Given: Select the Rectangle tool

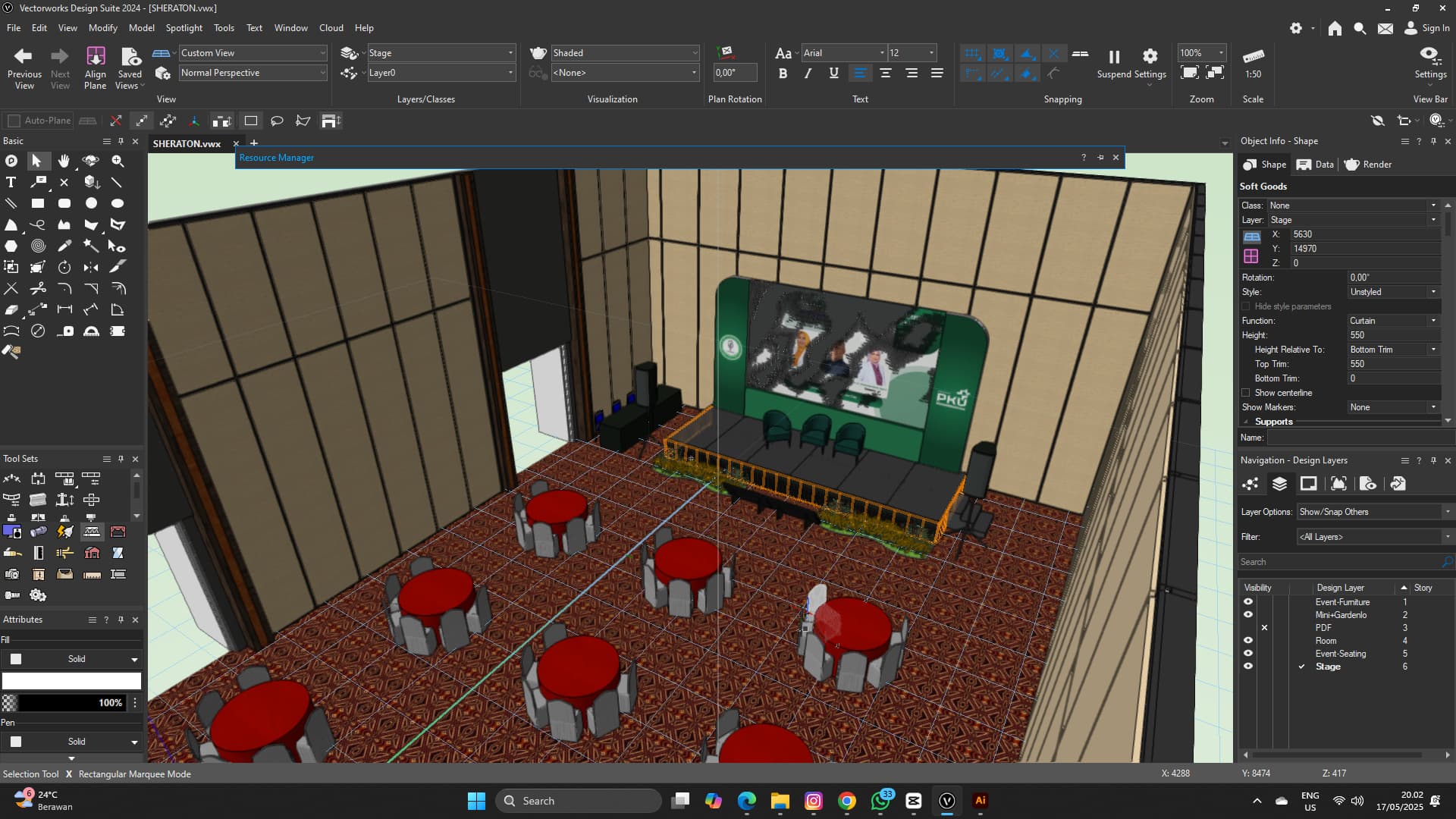Looking at the screenshot, I should [x=37, y=203].
